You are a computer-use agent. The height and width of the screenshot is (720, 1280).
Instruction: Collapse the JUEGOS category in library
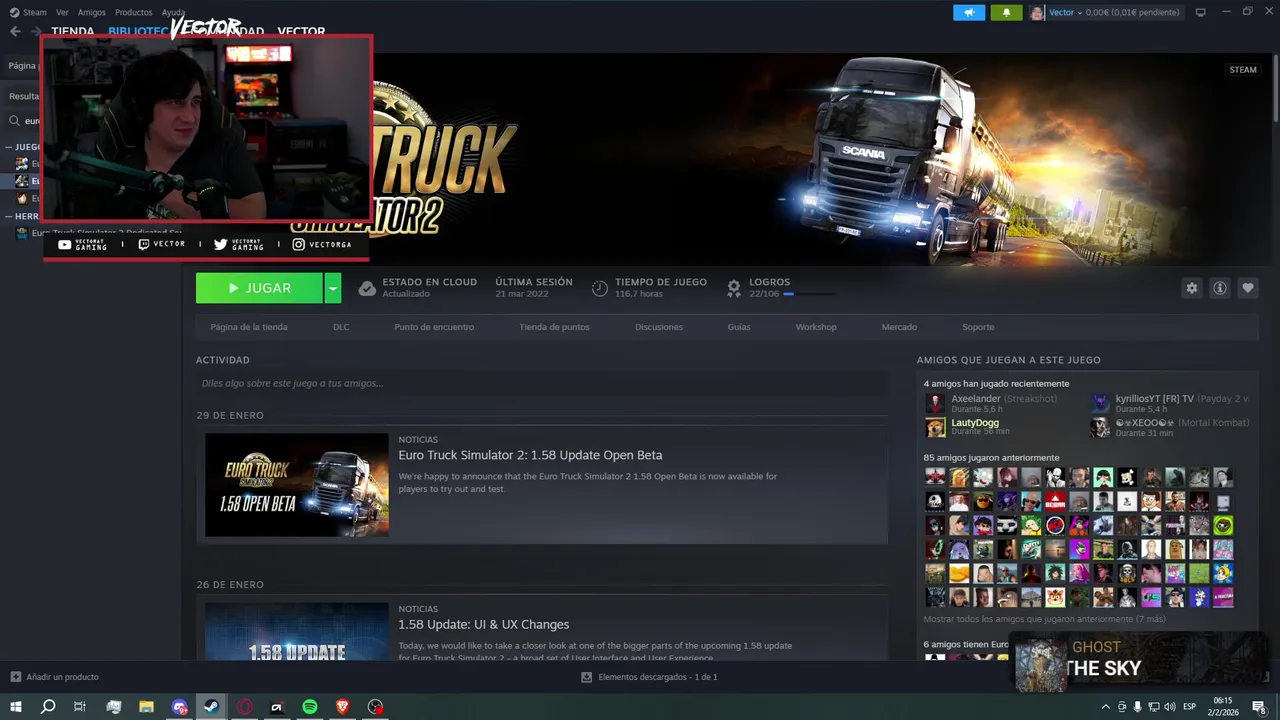[9, 147]
